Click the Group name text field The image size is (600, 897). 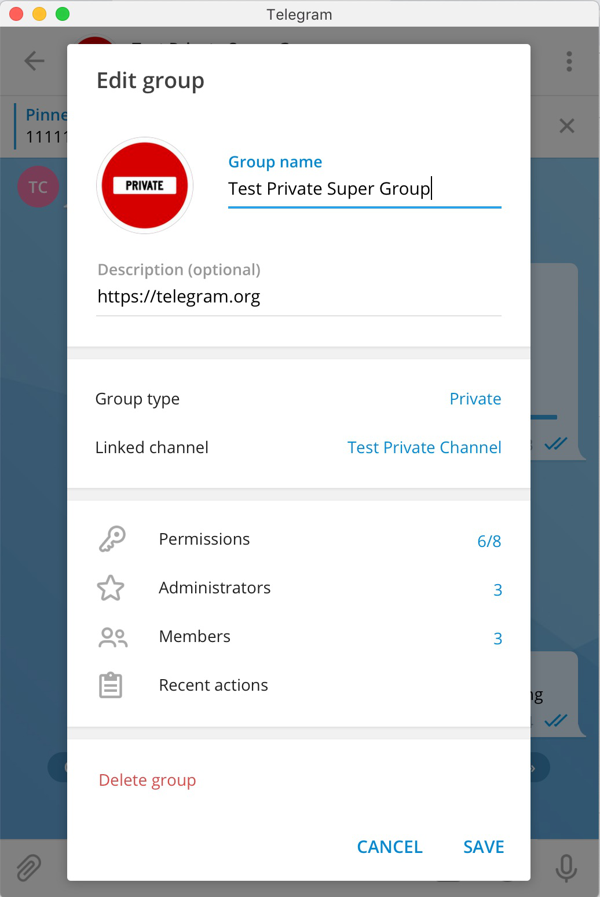pyautogui.click(x=364, y=188)
